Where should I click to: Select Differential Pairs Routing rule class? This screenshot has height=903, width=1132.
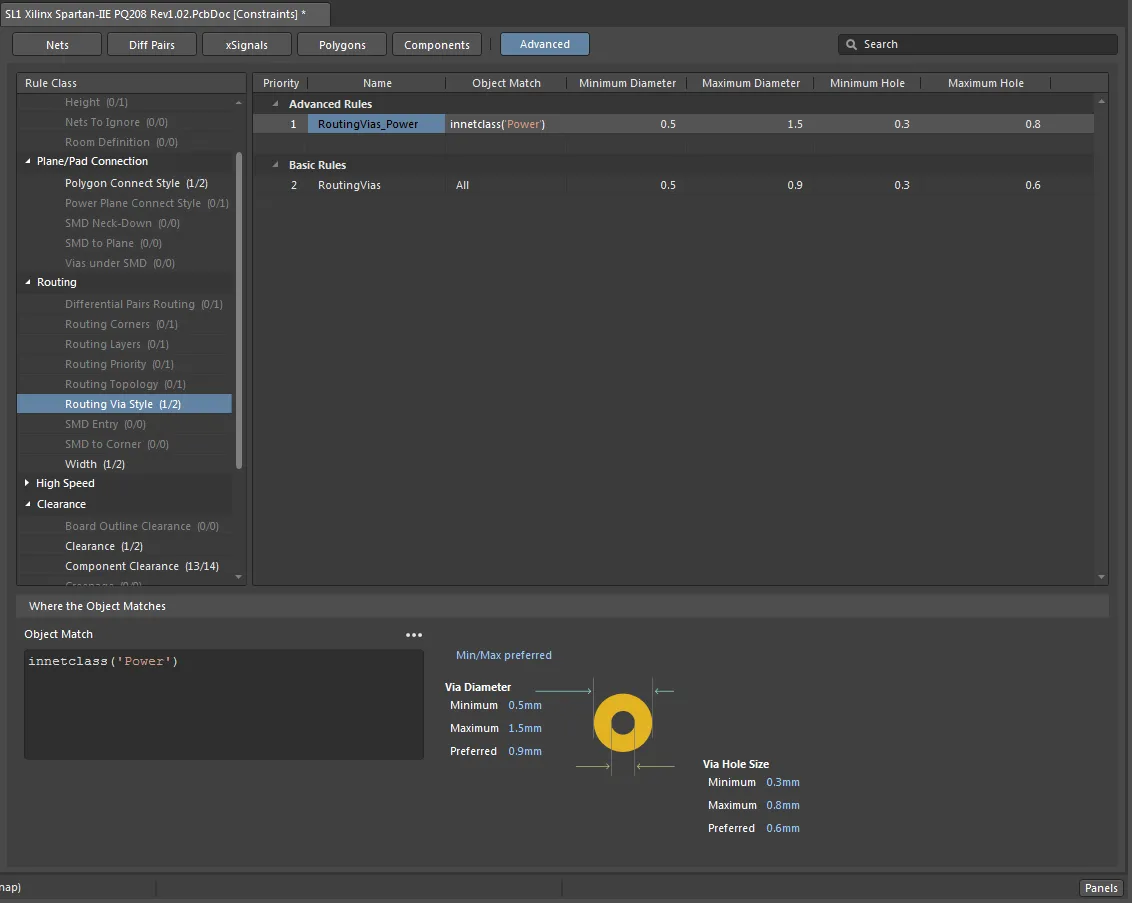coord(144,305)
